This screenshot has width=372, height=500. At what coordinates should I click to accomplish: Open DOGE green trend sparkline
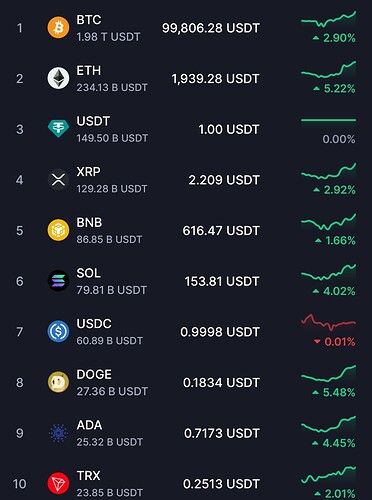(328, 373)
